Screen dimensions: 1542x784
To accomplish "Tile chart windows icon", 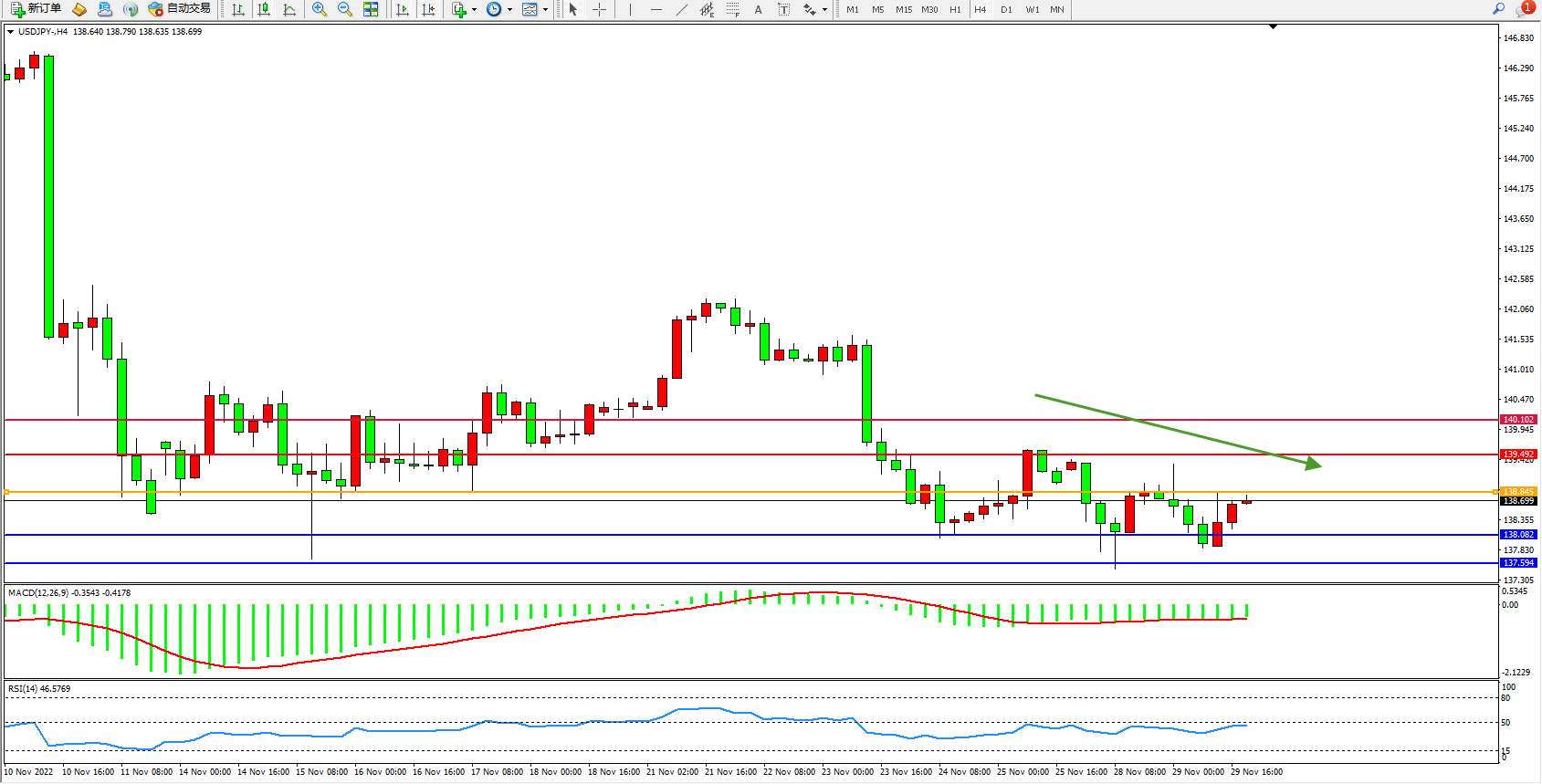I will click(x=371, y=9).
